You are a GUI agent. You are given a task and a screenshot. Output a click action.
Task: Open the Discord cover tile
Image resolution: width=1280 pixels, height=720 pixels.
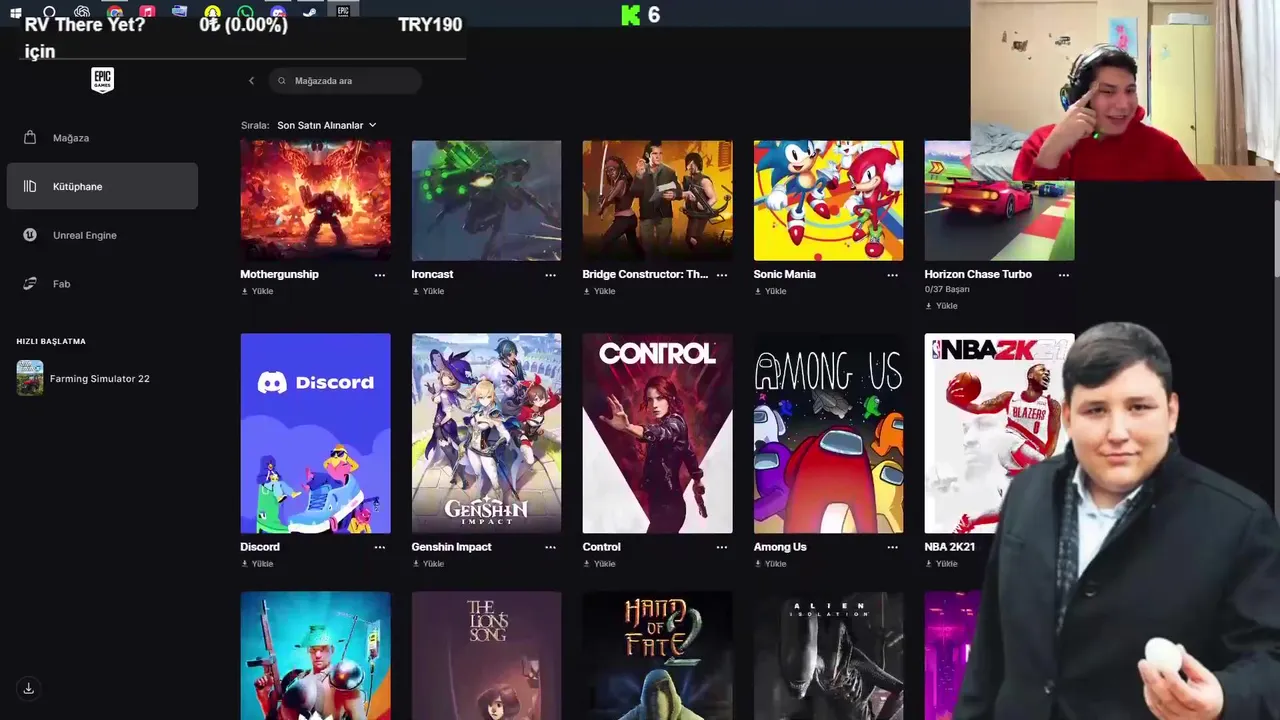[x=315, y=433]
